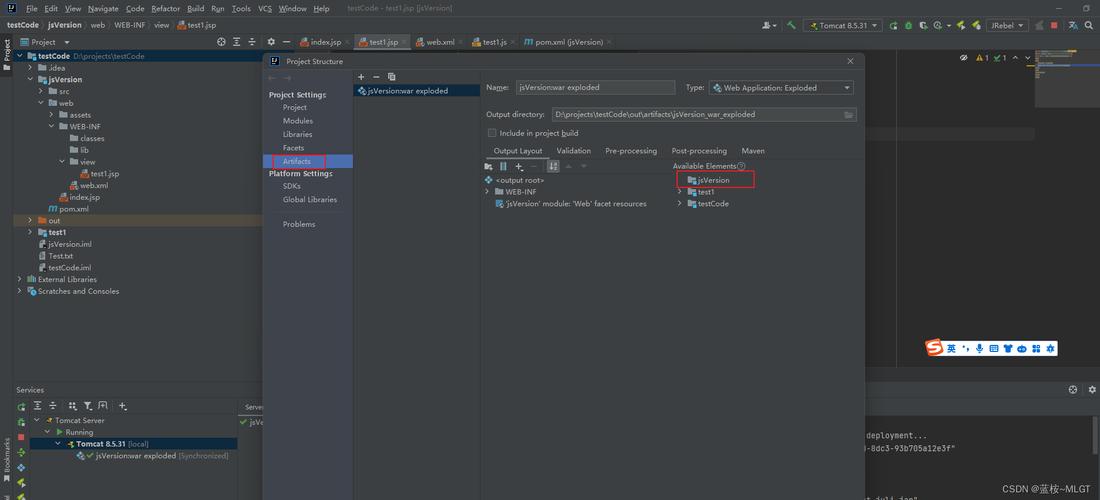1100x500 pixels.
Task: Switch to the Validation tab
Action: [x=573, y=151]
